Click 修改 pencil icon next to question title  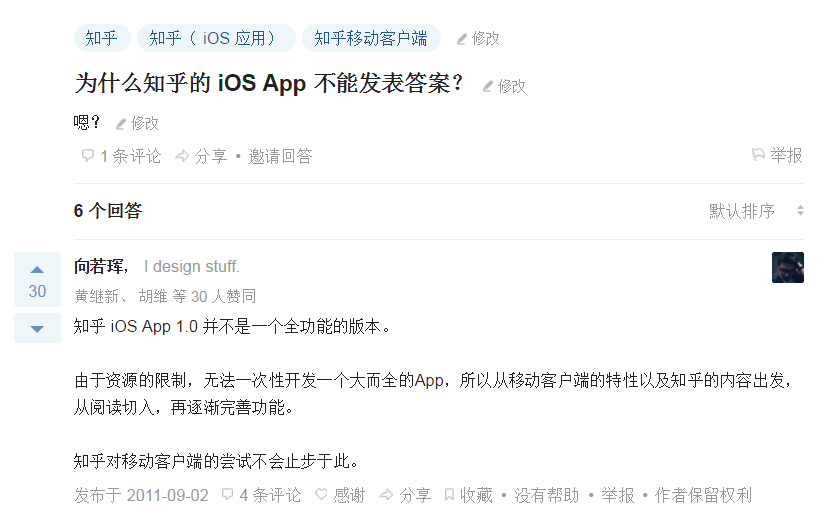point(488,87)
